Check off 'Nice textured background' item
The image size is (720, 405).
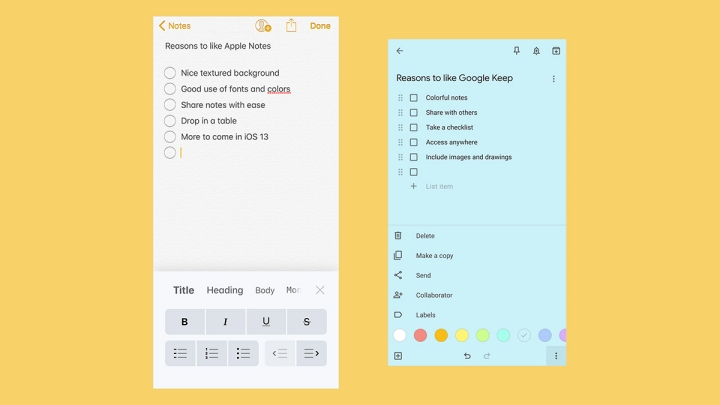(170, 73)
